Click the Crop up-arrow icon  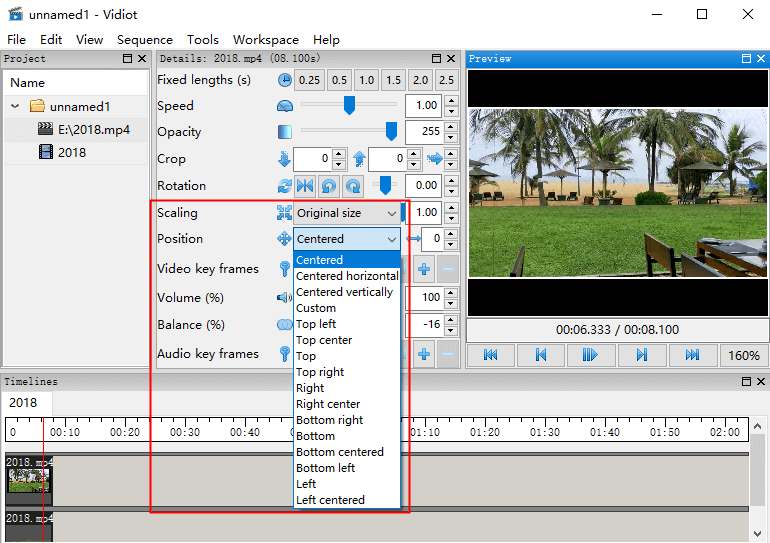click(x=359, y=159)
